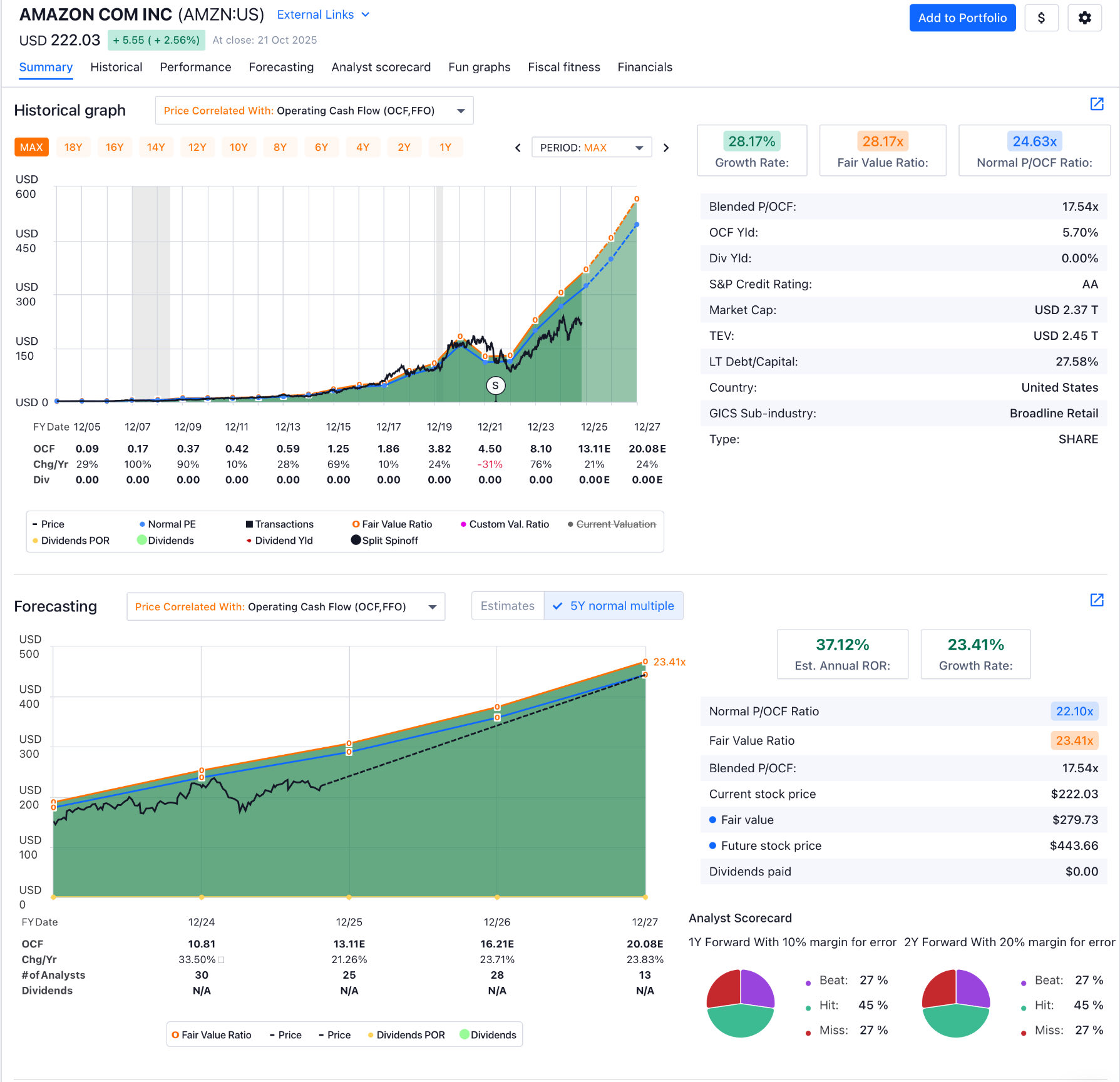Click the left arrow to shift chart period
Screen dimensions: 1120x1082
(518, 148)
